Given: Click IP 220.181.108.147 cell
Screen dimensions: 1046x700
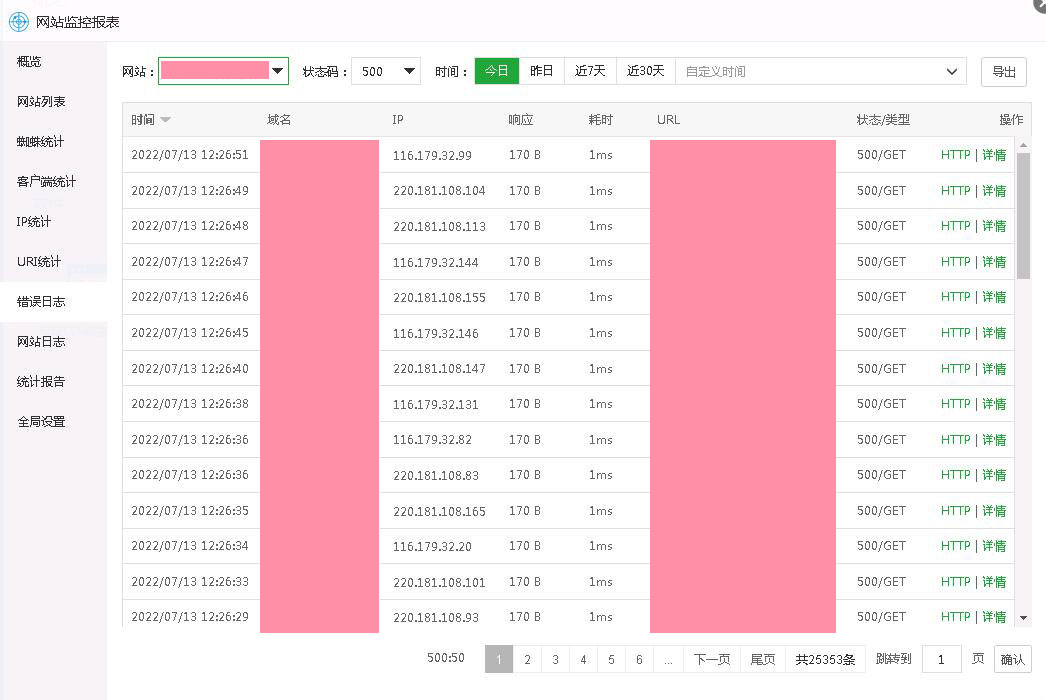Looking at the screenshot, I should coord(439,368).
